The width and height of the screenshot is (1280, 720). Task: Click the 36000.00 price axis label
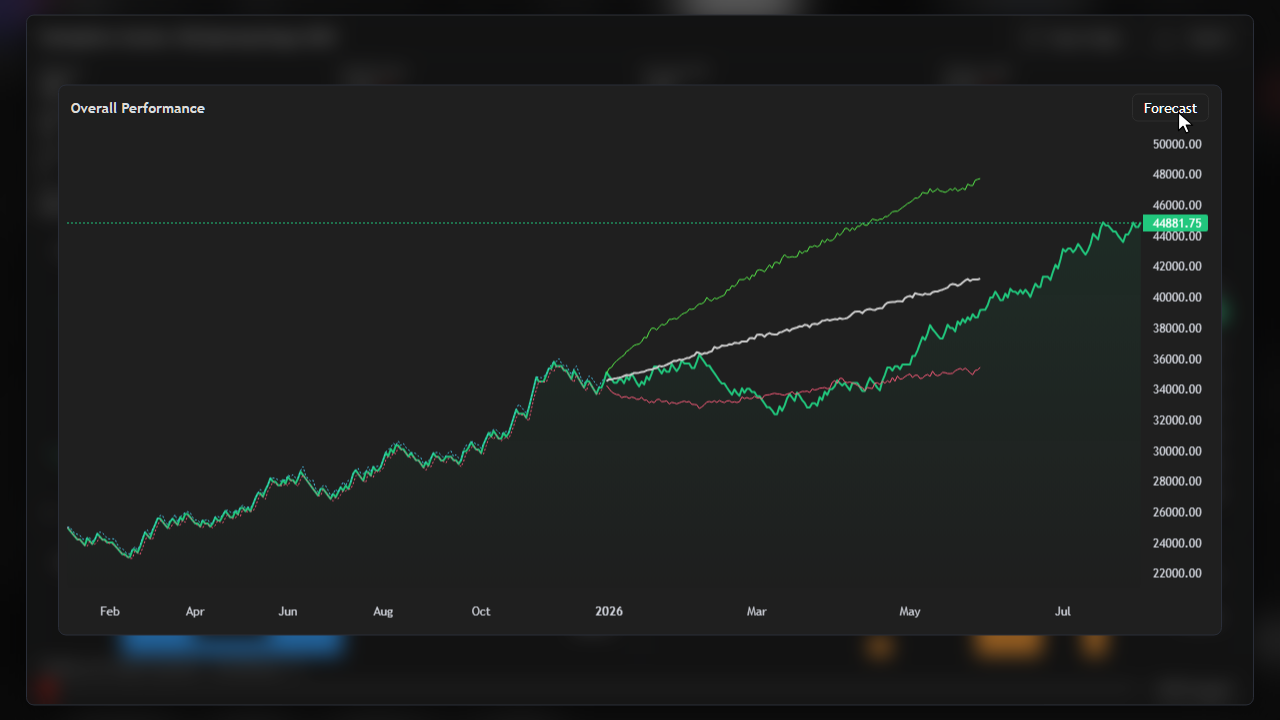point(1177,359)
